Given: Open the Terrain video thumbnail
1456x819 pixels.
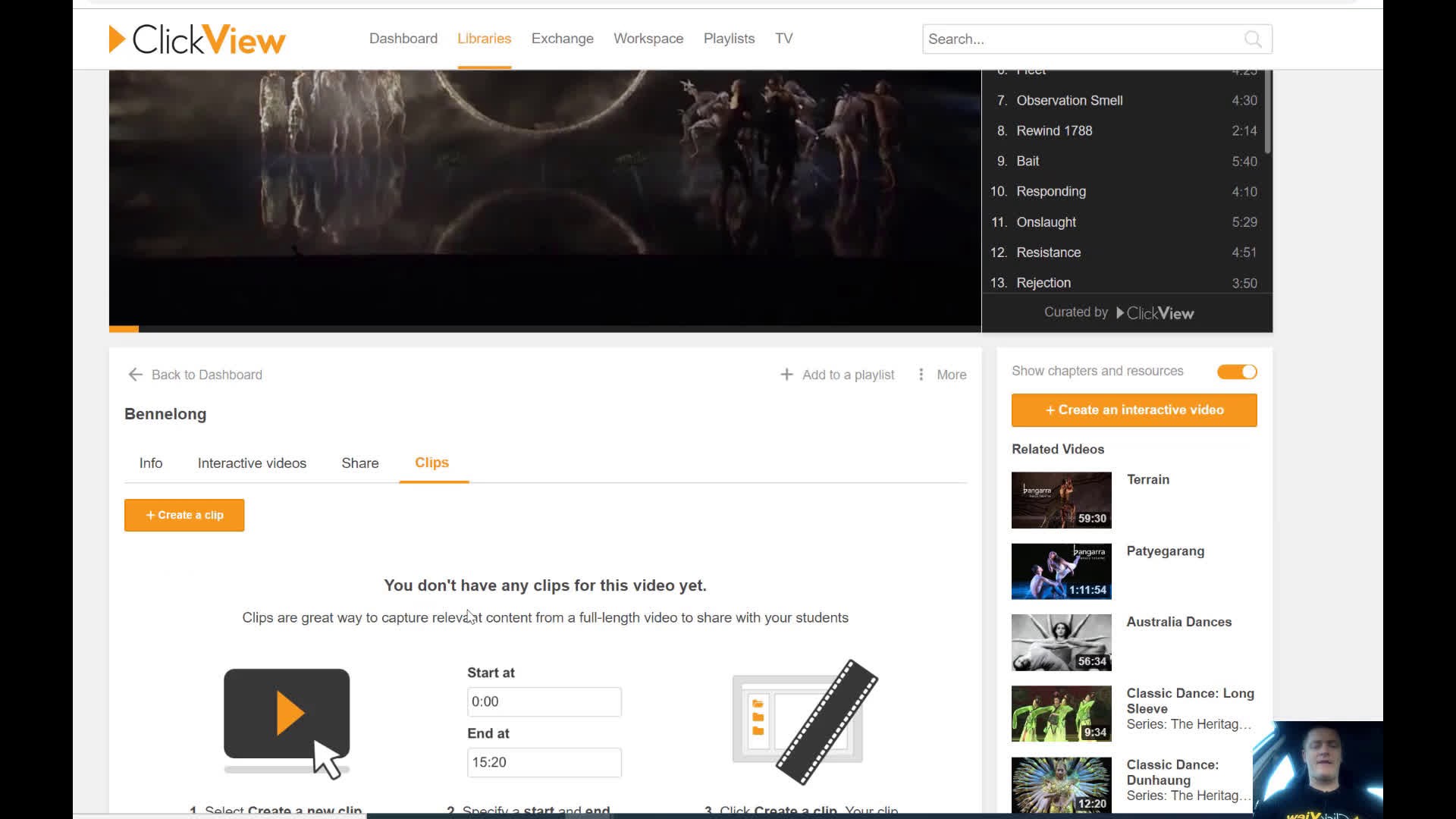Looking at the screenshot, I should [1062, 500].
